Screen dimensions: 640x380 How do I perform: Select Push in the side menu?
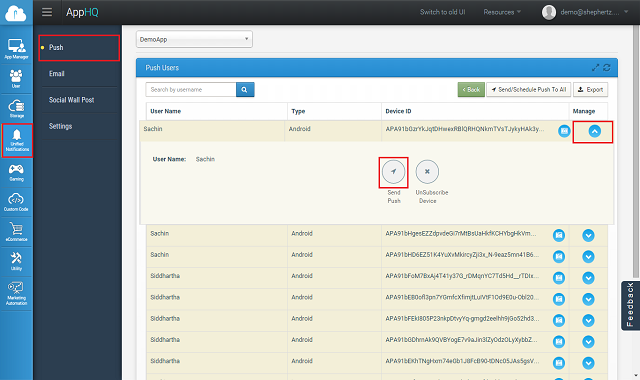(x=79, y=48)
